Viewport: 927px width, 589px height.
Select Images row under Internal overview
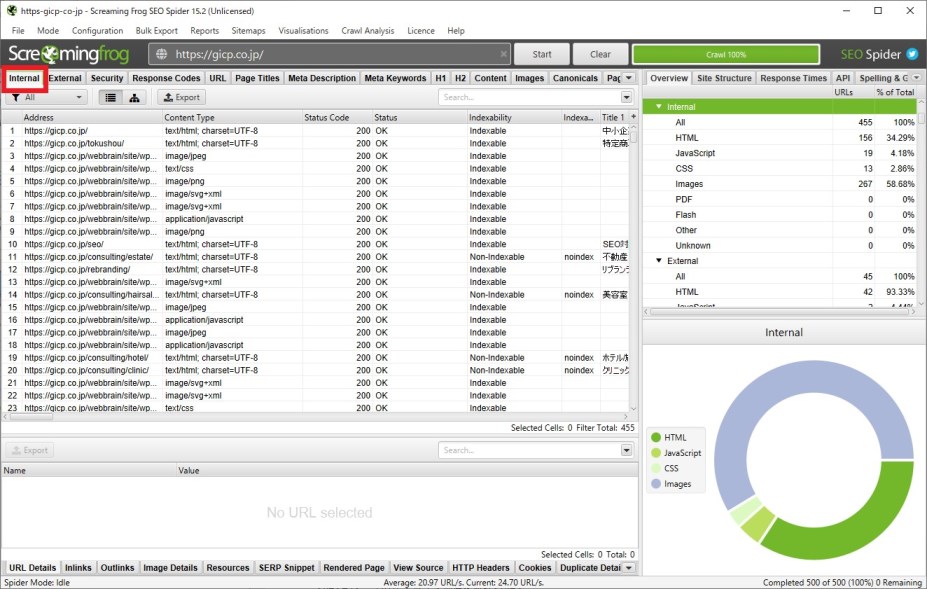pyautogui.click(x=780, y=184)
